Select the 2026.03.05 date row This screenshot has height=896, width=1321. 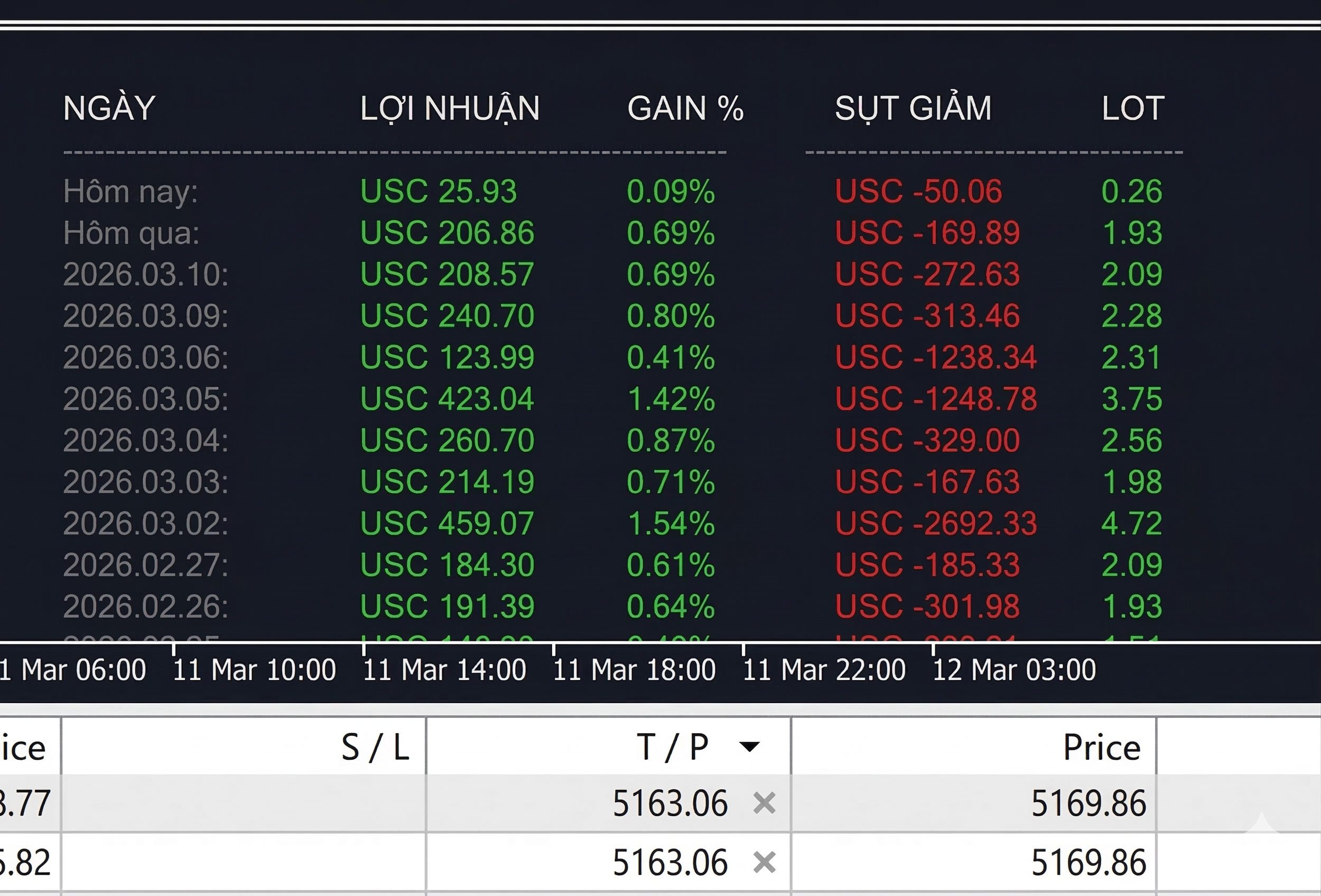(x=145, y=399)
